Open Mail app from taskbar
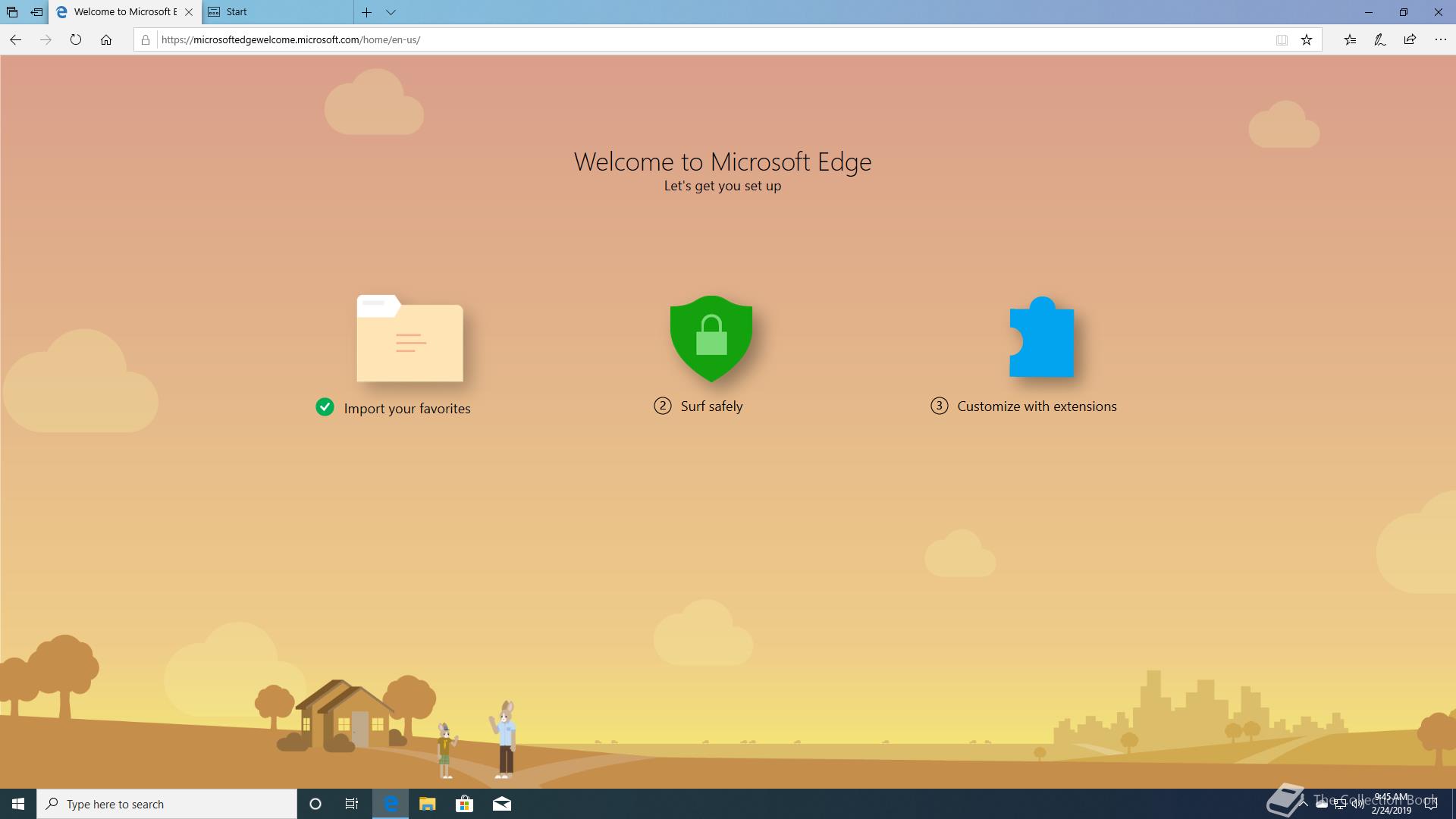Screen dimensions: 1456x819 coord(501,804)
